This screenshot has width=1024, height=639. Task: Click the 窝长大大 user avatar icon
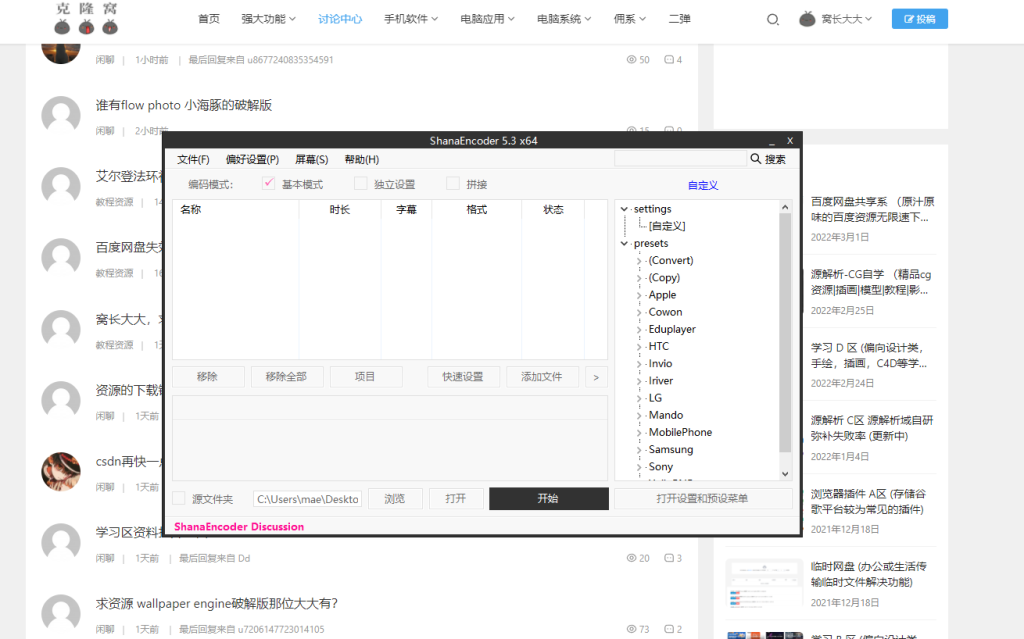coord(807,19)
